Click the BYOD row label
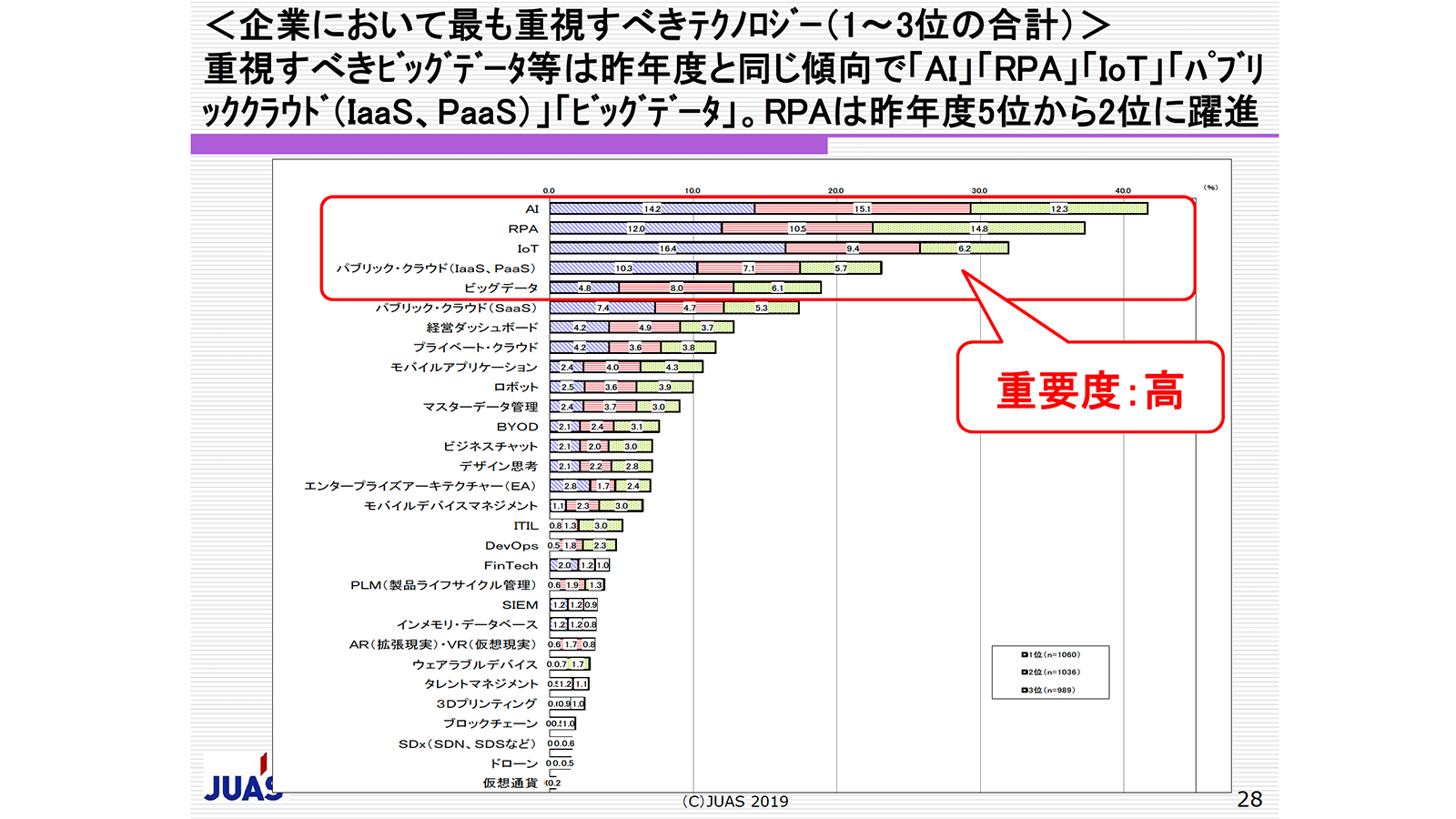1456x819 pixels. (518, 427)
